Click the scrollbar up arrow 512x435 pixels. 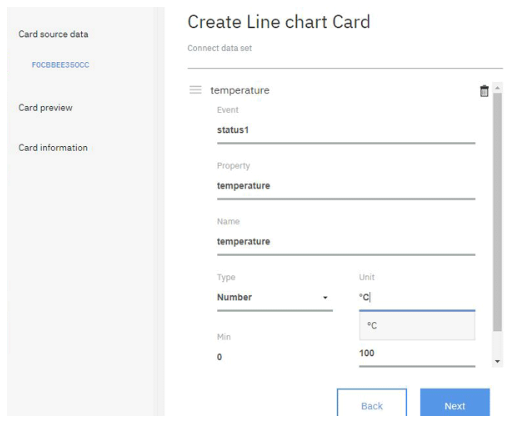pos(497,88)
